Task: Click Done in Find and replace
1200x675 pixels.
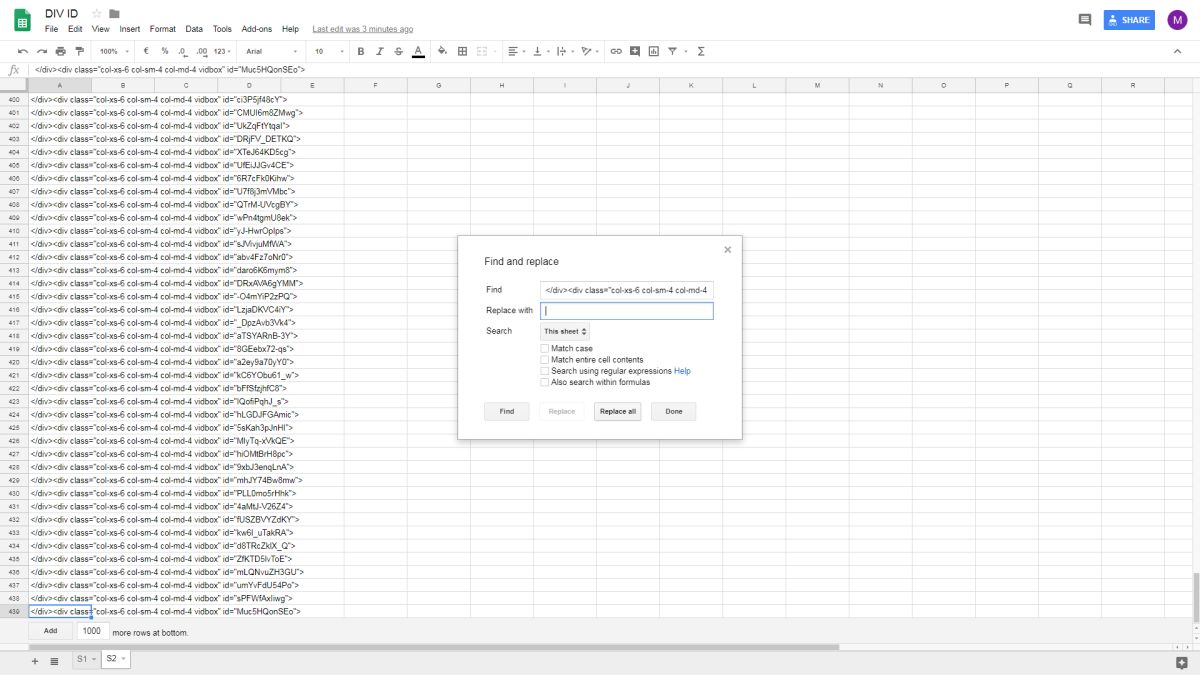Action: (674, 411)
